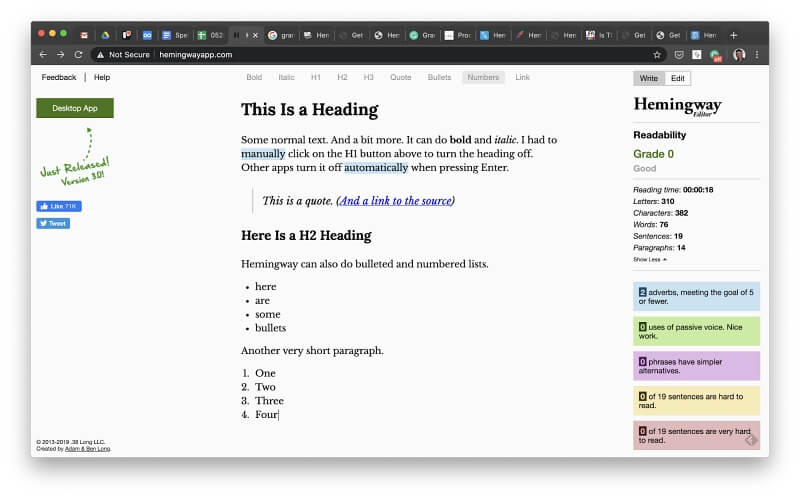Screen dimensions: 800x498
Task: Switch to the 'Spe' Google Docs tab
Action: (175, 35)
